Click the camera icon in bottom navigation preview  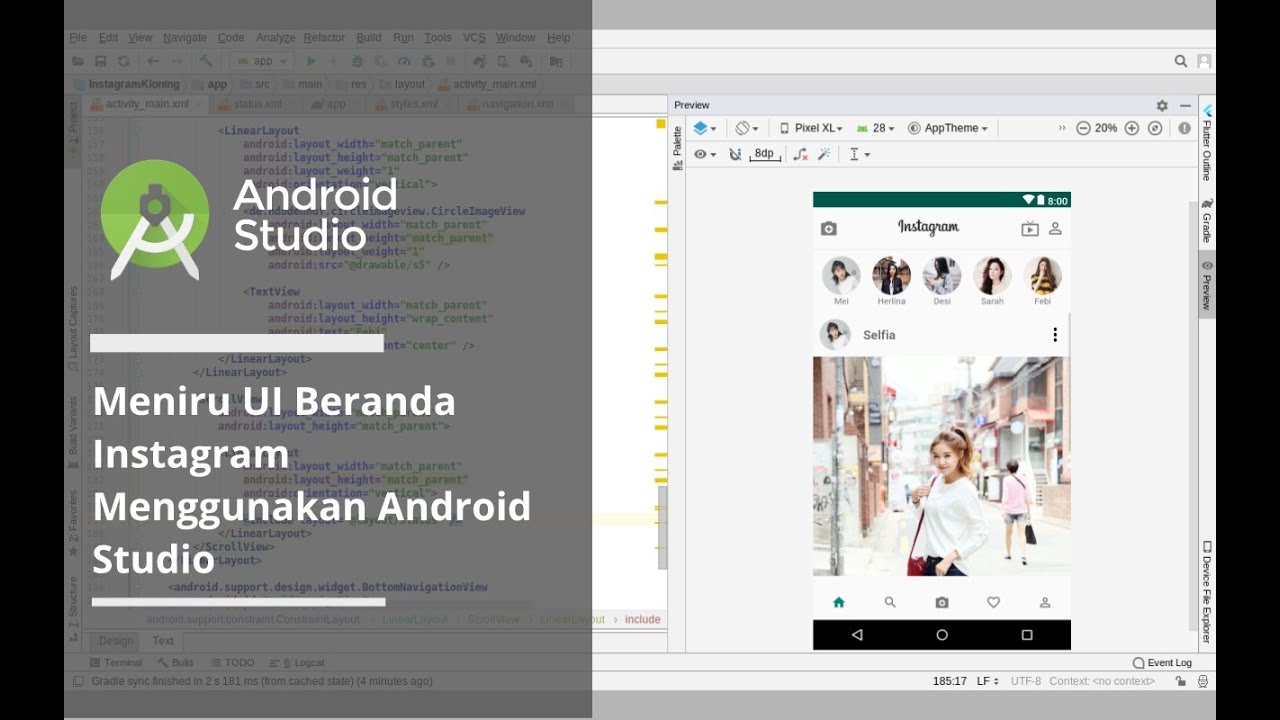(942, 602)
